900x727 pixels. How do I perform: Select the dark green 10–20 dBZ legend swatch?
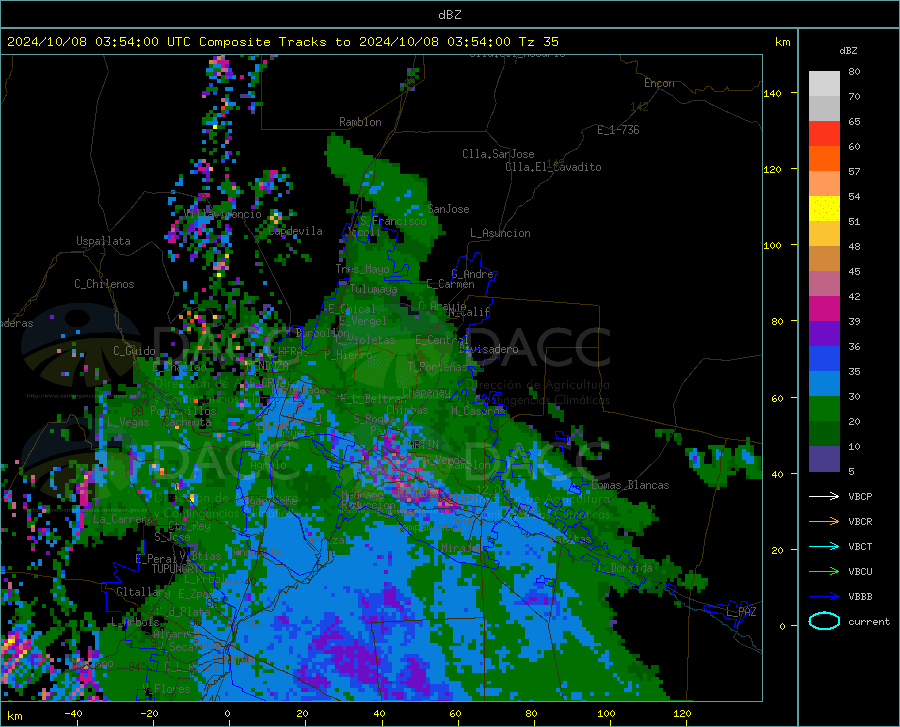click(824, 434)
